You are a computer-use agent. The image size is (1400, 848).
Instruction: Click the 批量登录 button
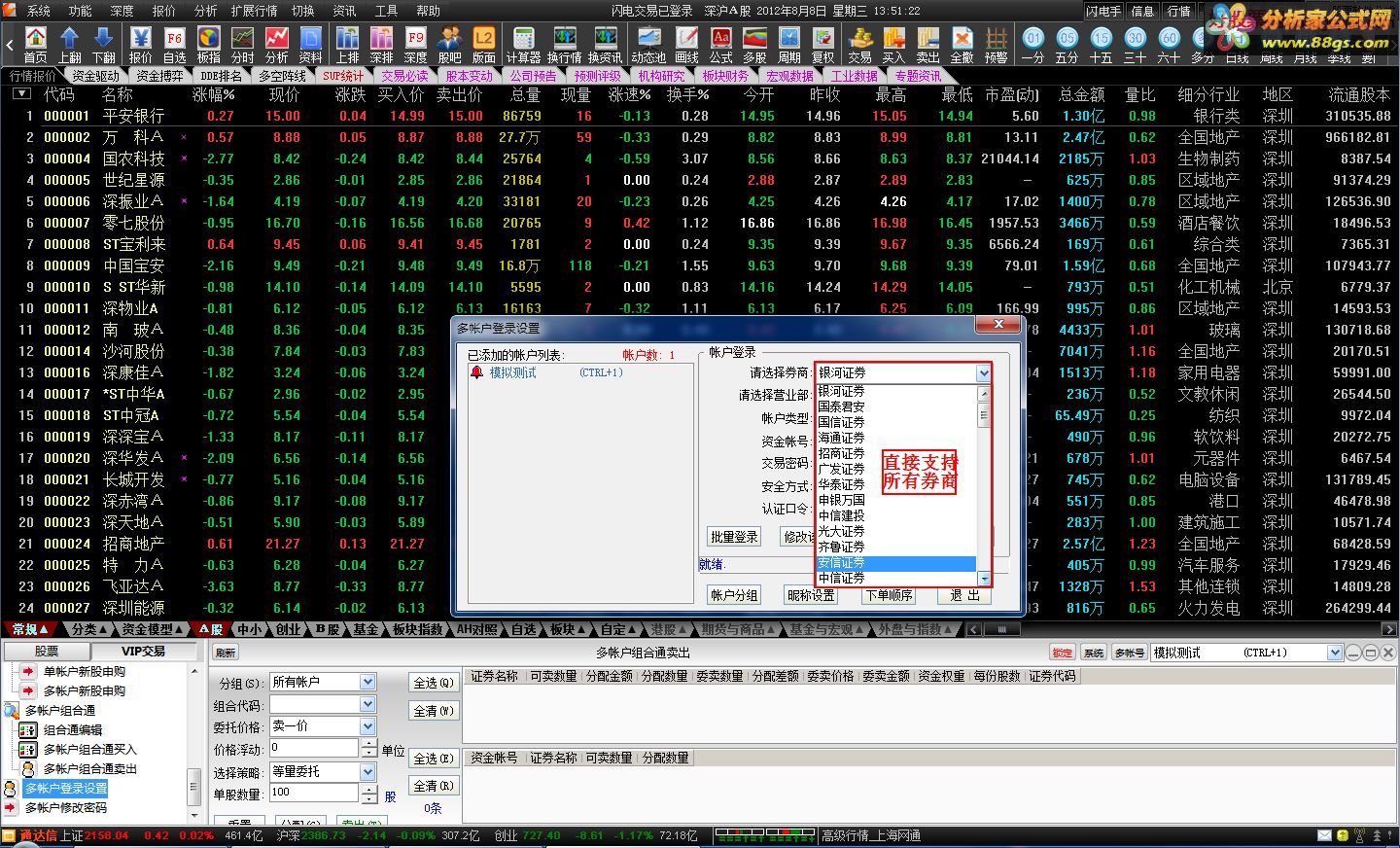(734, 537)
